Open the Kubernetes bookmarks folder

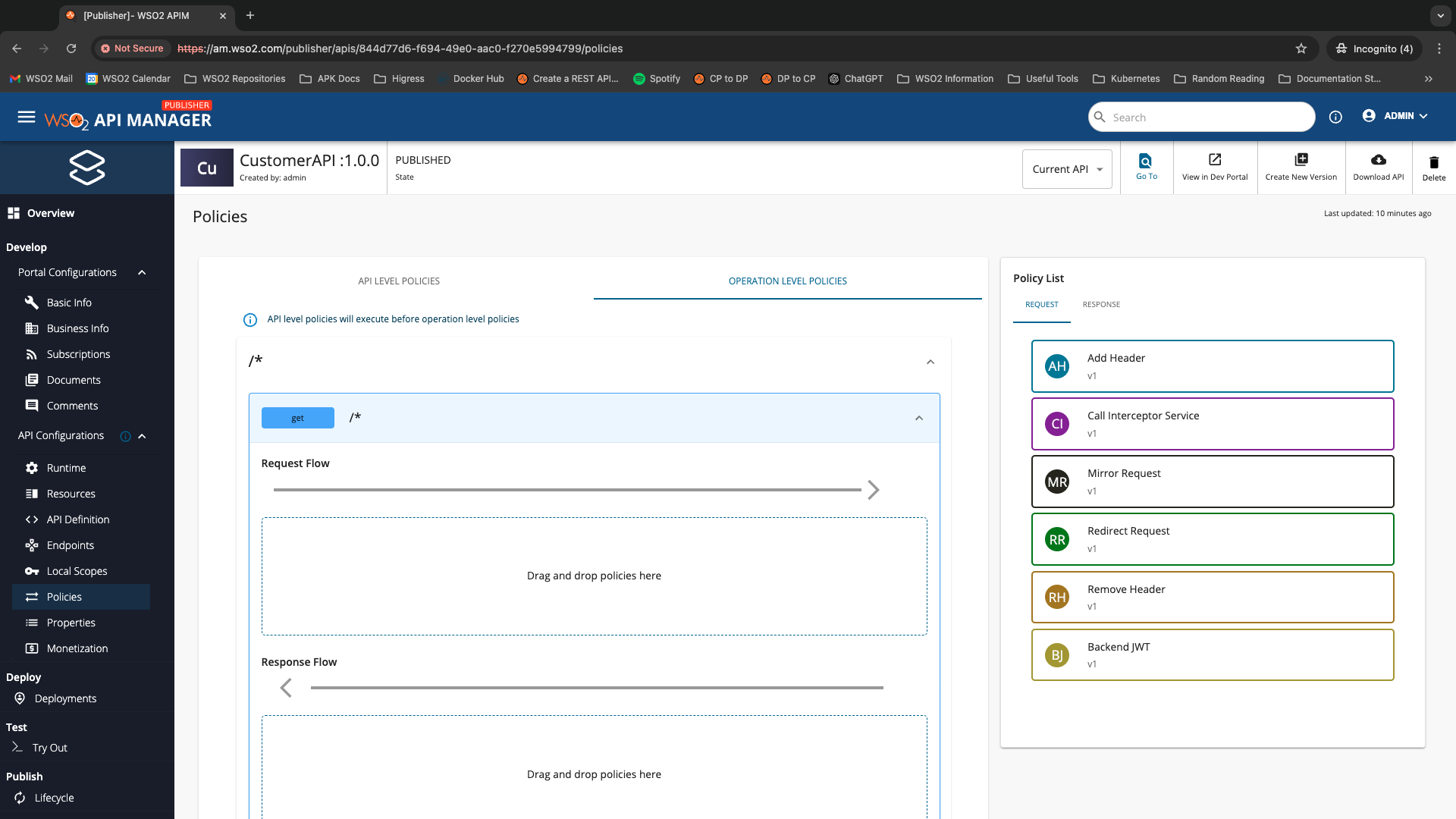point(1126,79)
